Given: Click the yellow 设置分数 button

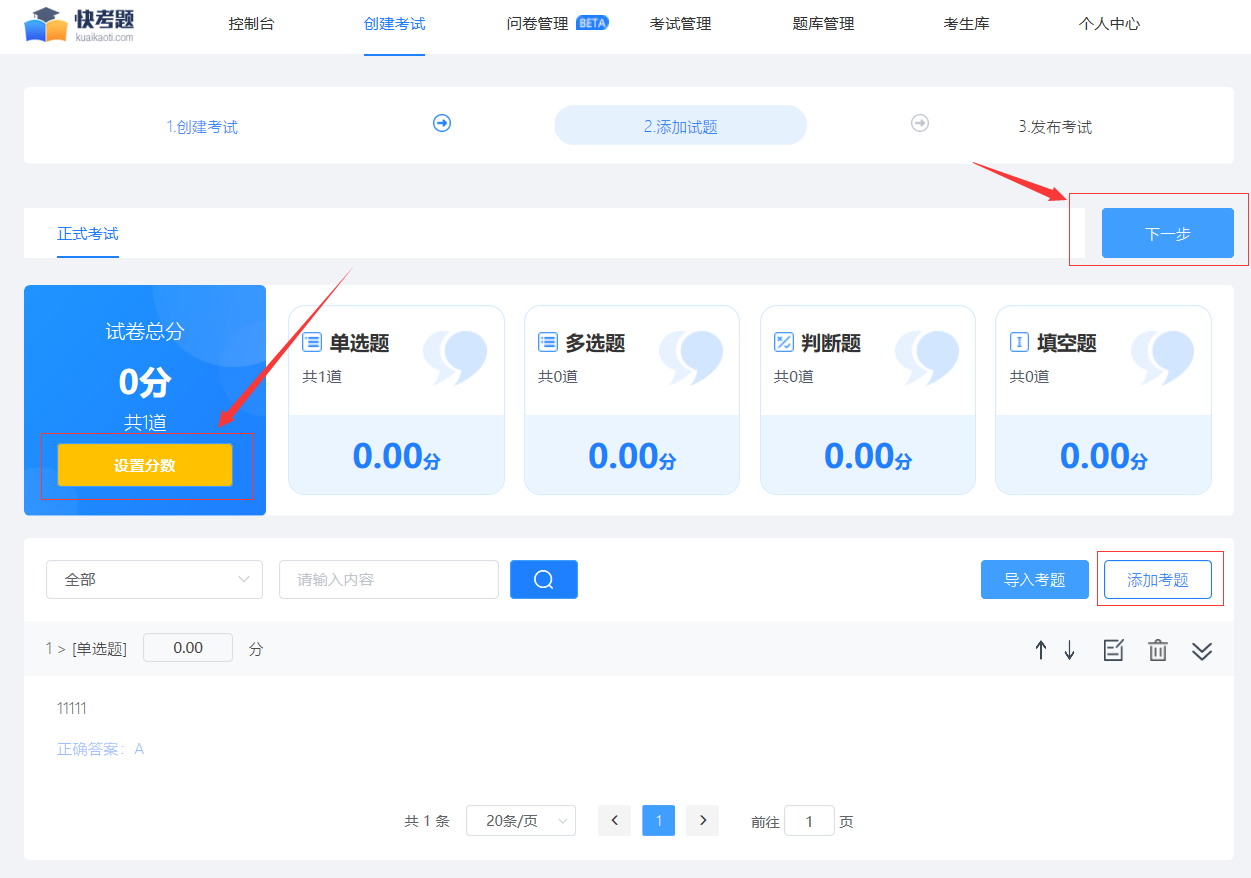Looking at the screenshot, I should [x=145, y=465].
